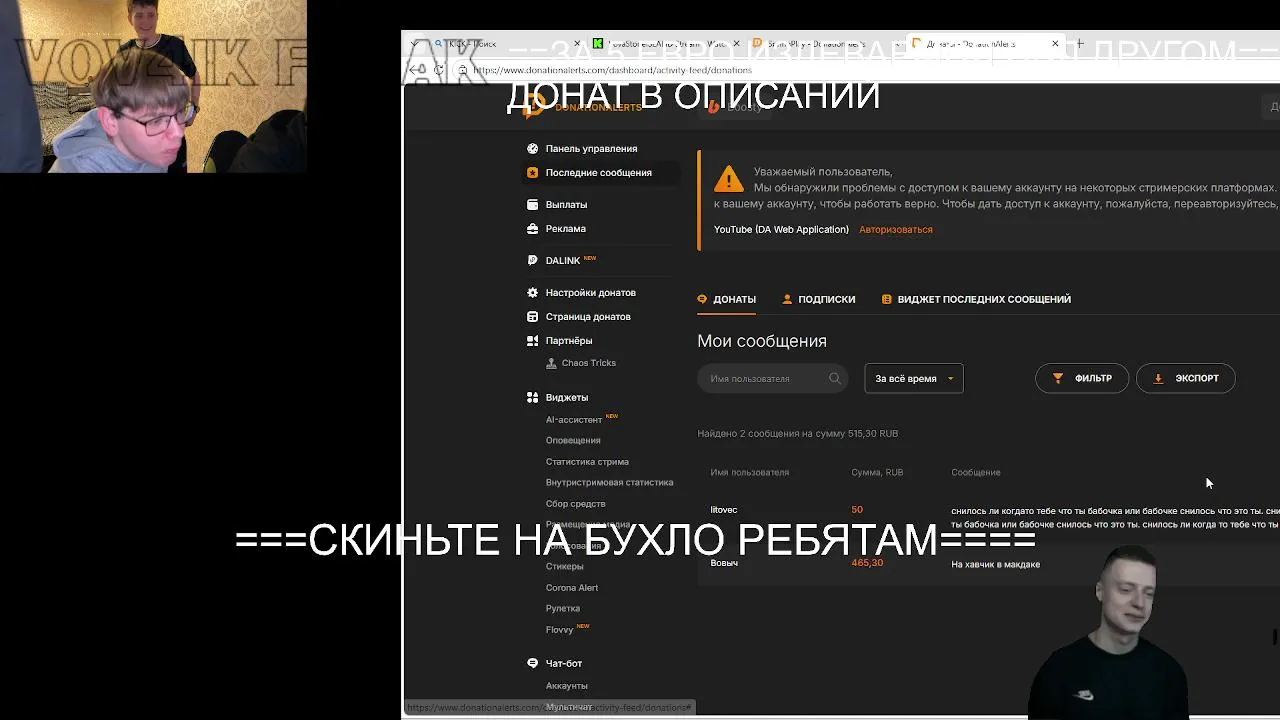Click message На хавчик в макдаке

click(x=995, y=564)
